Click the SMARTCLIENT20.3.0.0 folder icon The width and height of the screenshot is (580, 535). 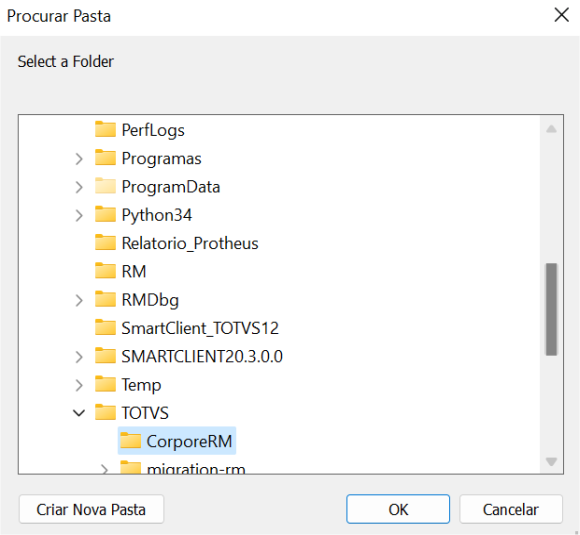tap(105, 356)
